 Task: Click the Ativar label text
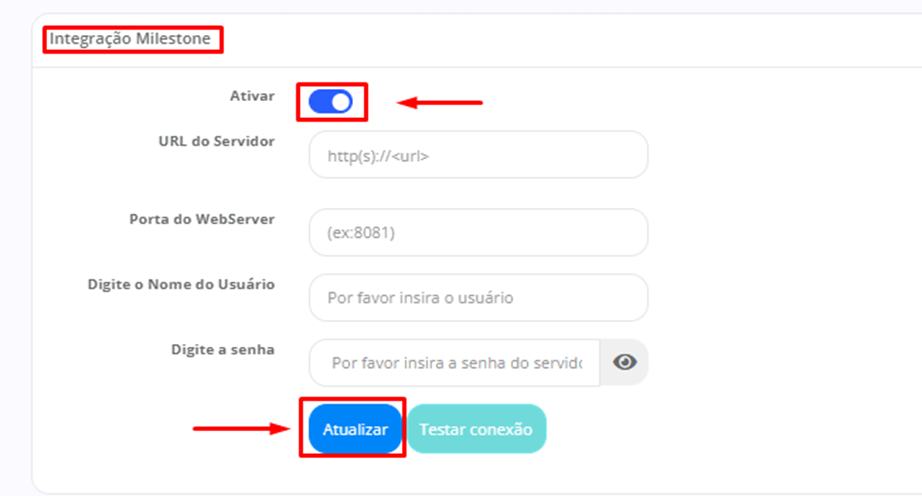(x=251, y=96)
